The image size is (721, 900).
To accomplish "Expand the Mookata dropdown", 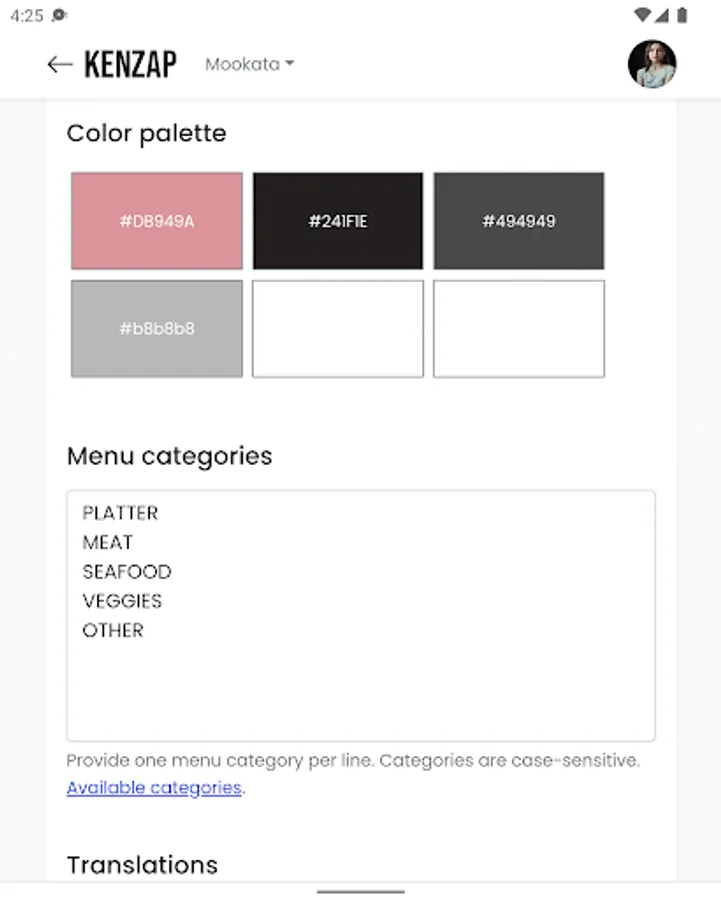I will [x=250, y=64].
